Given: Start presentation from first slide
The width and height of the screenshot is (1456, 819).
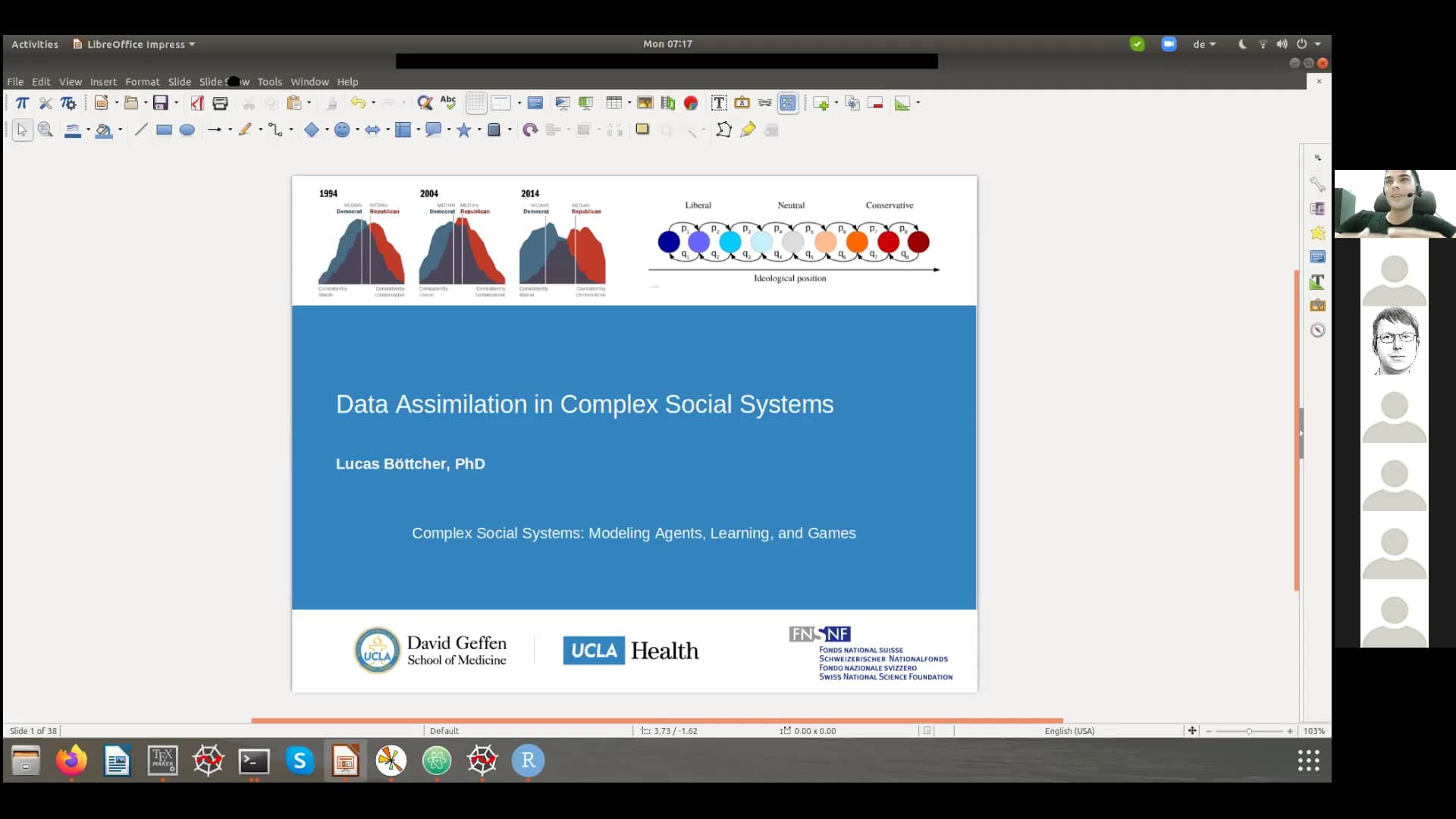Looking at the screenshot, I should tap(563, 103).
